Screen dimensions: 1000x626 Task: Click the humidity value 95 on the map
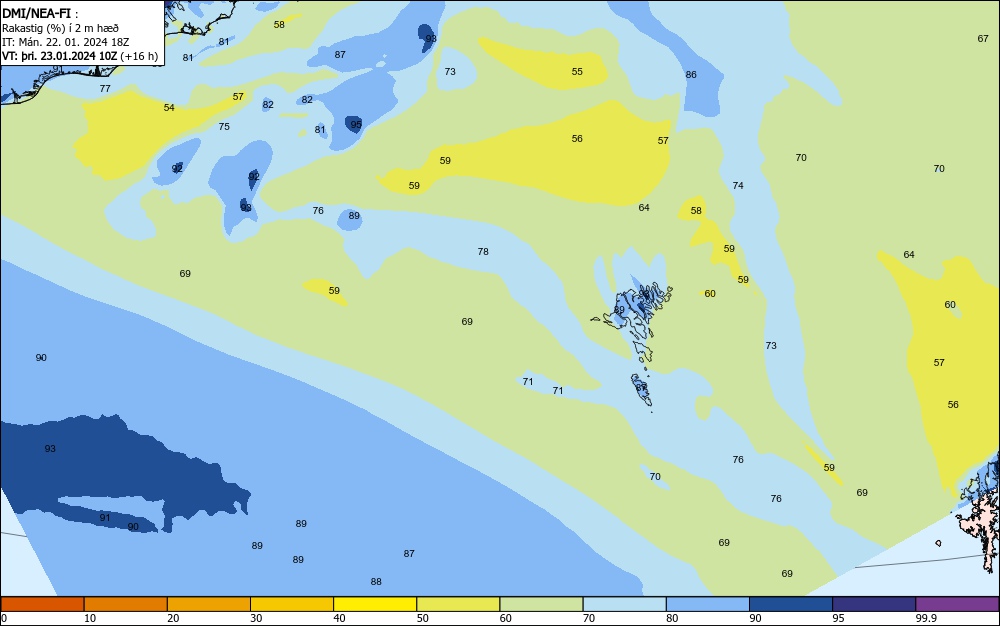(x=356, y=124)
